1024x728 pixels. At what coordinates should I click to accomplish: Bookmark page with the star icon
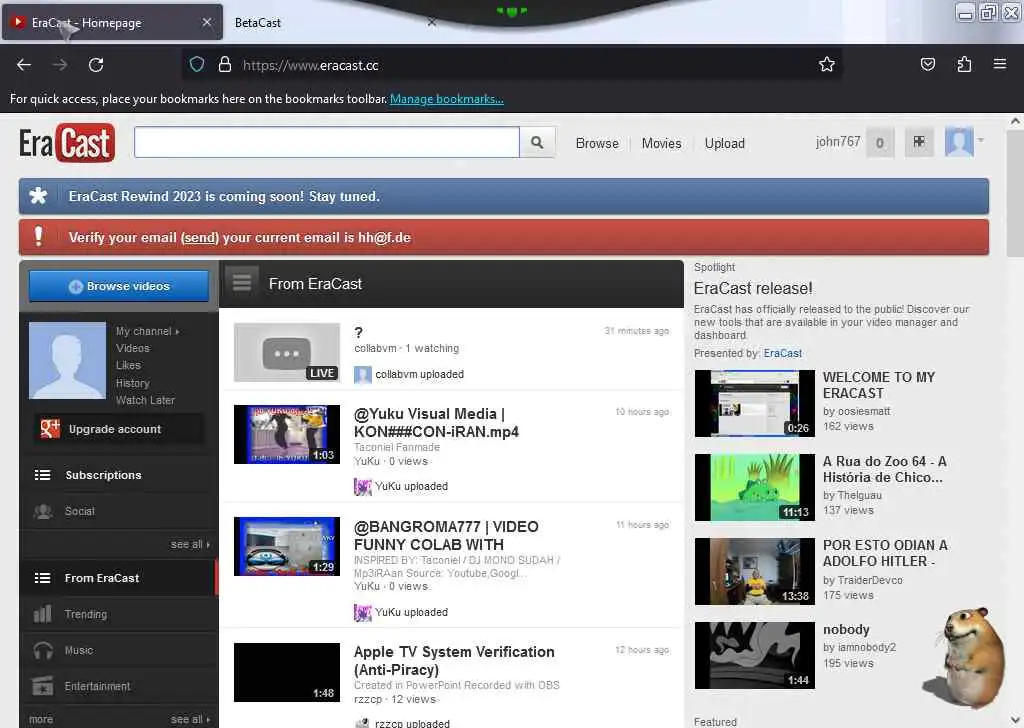tap(827, 65)
